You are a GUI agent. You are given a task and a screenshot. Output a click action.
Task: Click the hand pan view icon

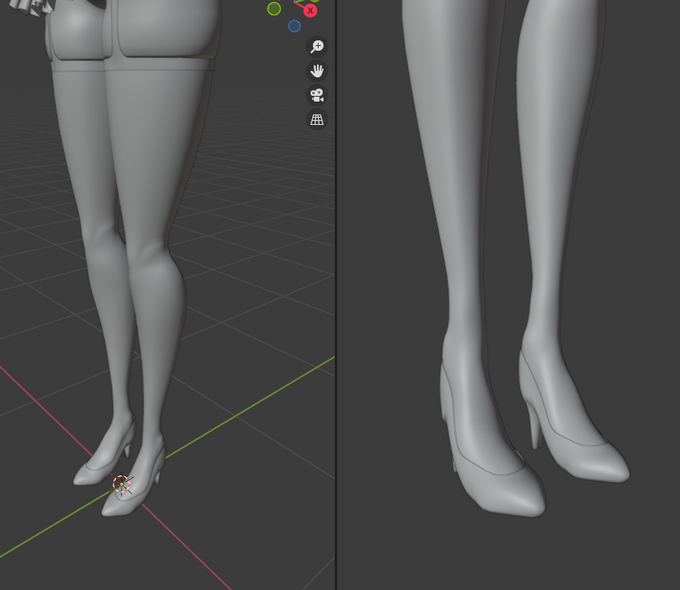pos(317,71)
